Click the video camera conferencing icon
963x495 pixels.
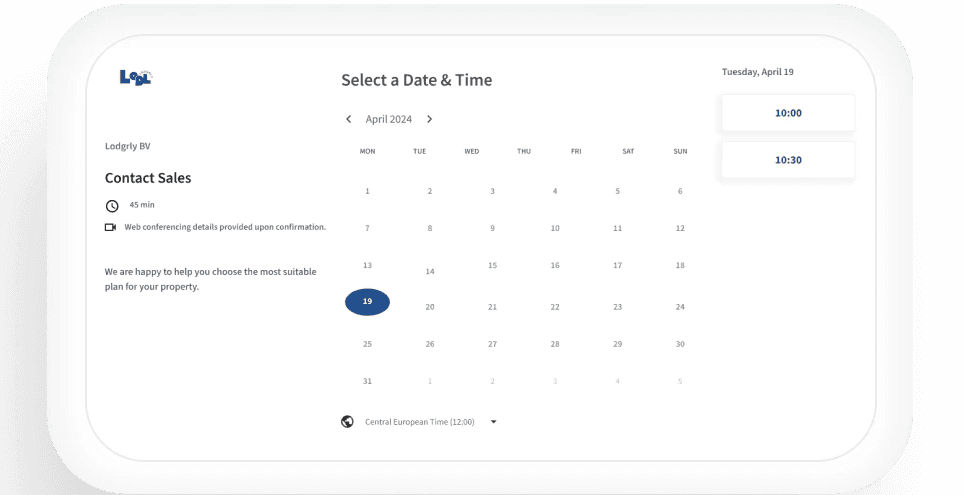click(x=111, y=227)
